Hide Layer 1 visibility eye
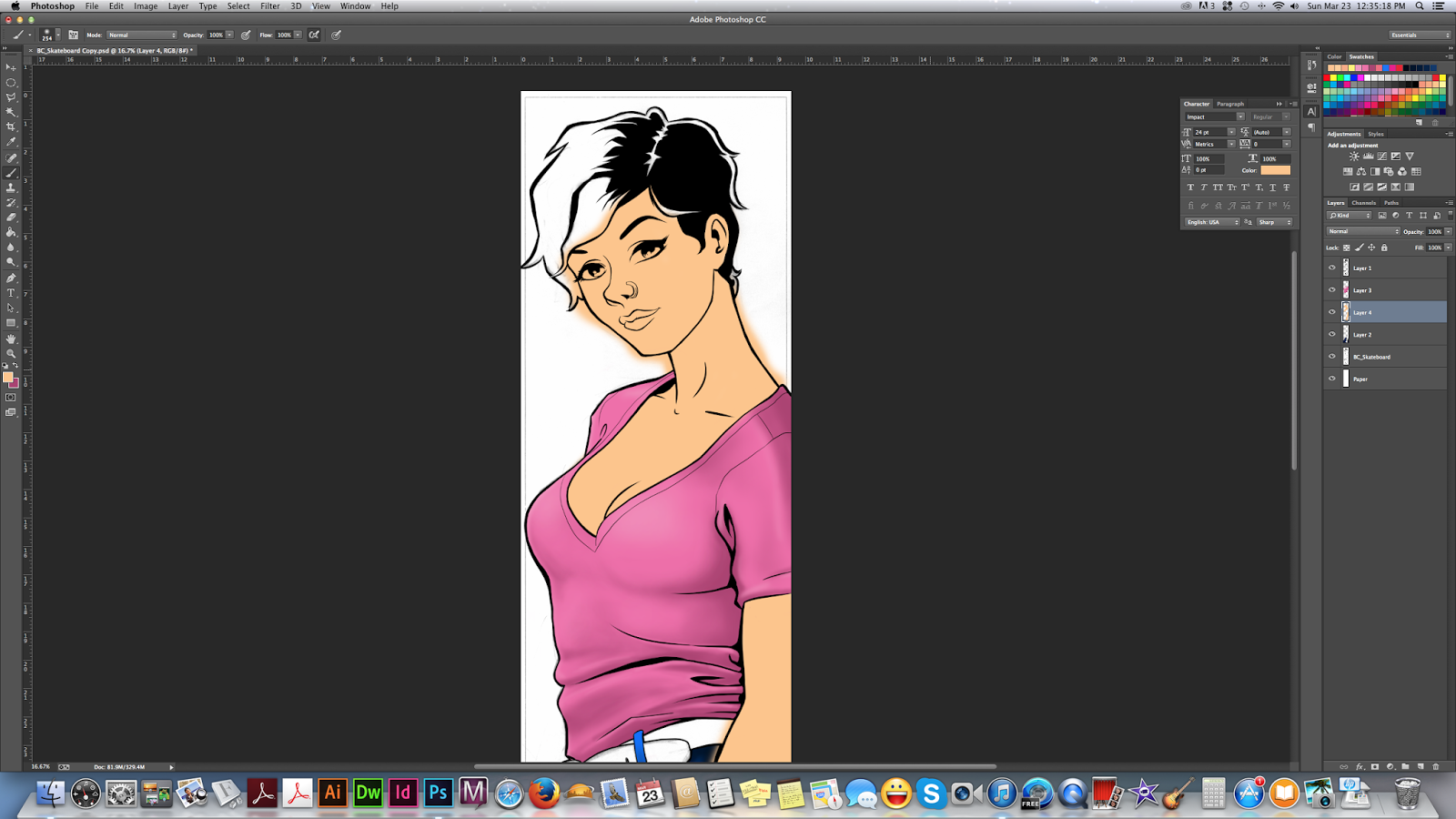 (x=1332, y=268)
